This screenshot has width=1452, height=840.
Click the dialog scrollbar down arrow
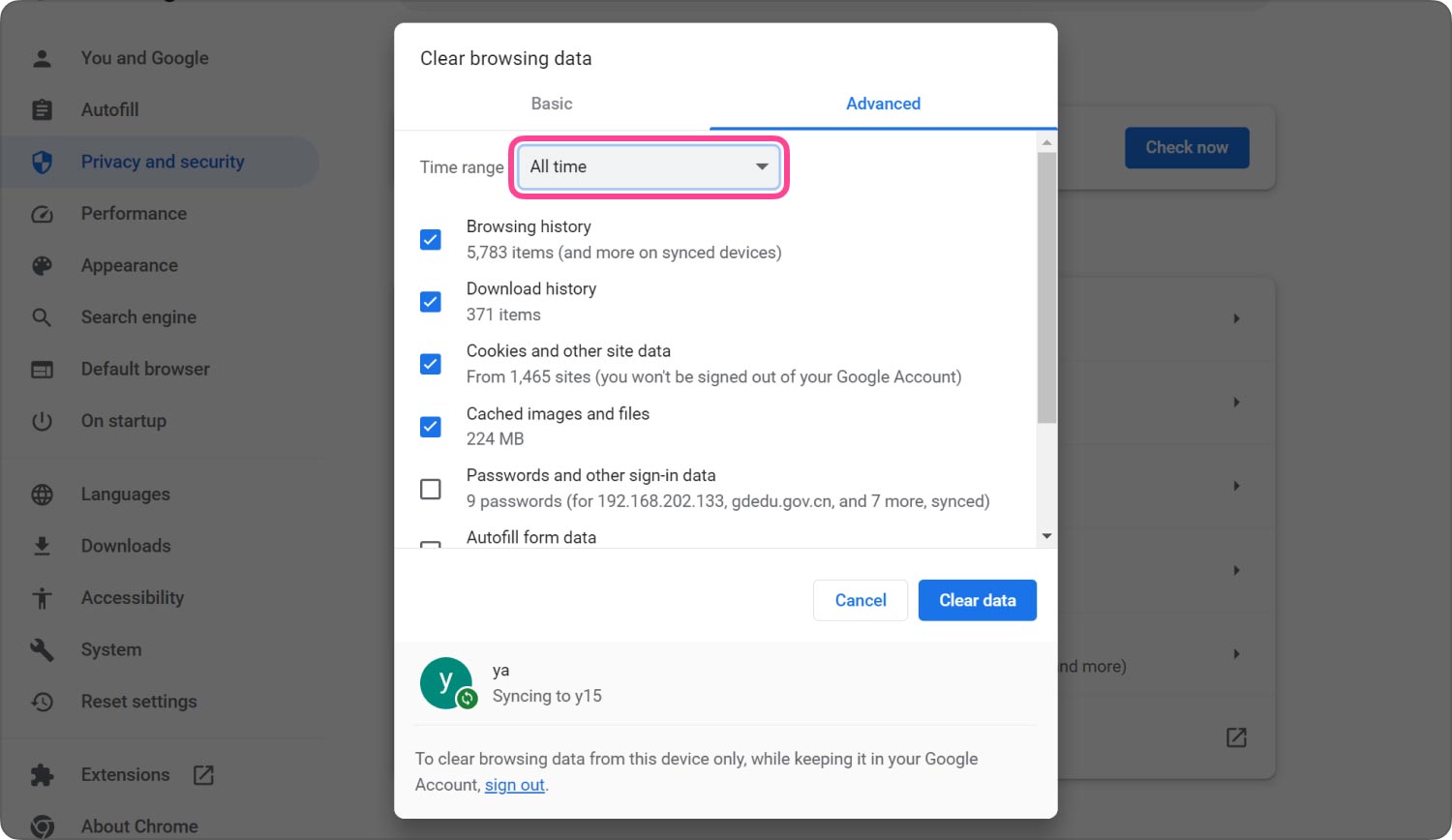(1046, 536)
